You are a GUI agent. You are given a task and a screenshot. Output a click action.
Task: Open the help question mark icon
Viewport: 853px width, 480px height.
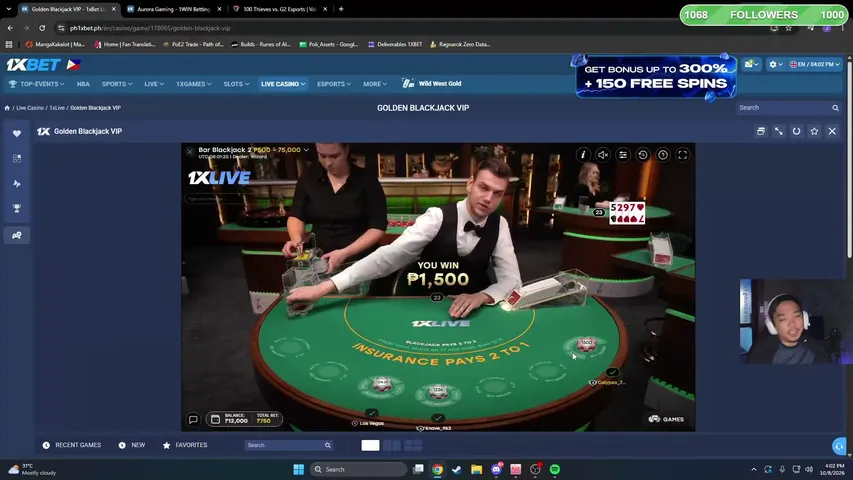click(663, 155)
